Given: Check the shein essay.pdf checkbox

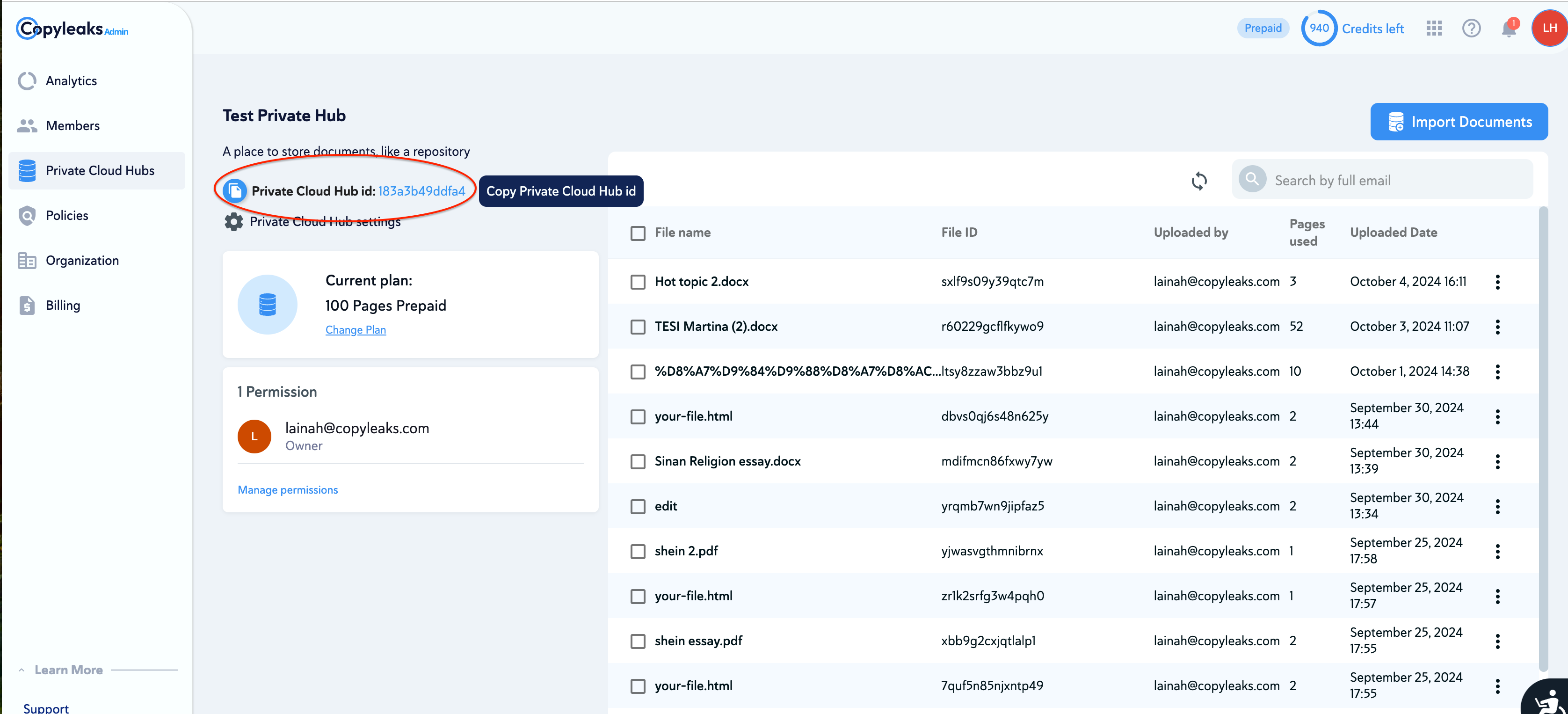Looking at the screenshot, I should (638, 641).
